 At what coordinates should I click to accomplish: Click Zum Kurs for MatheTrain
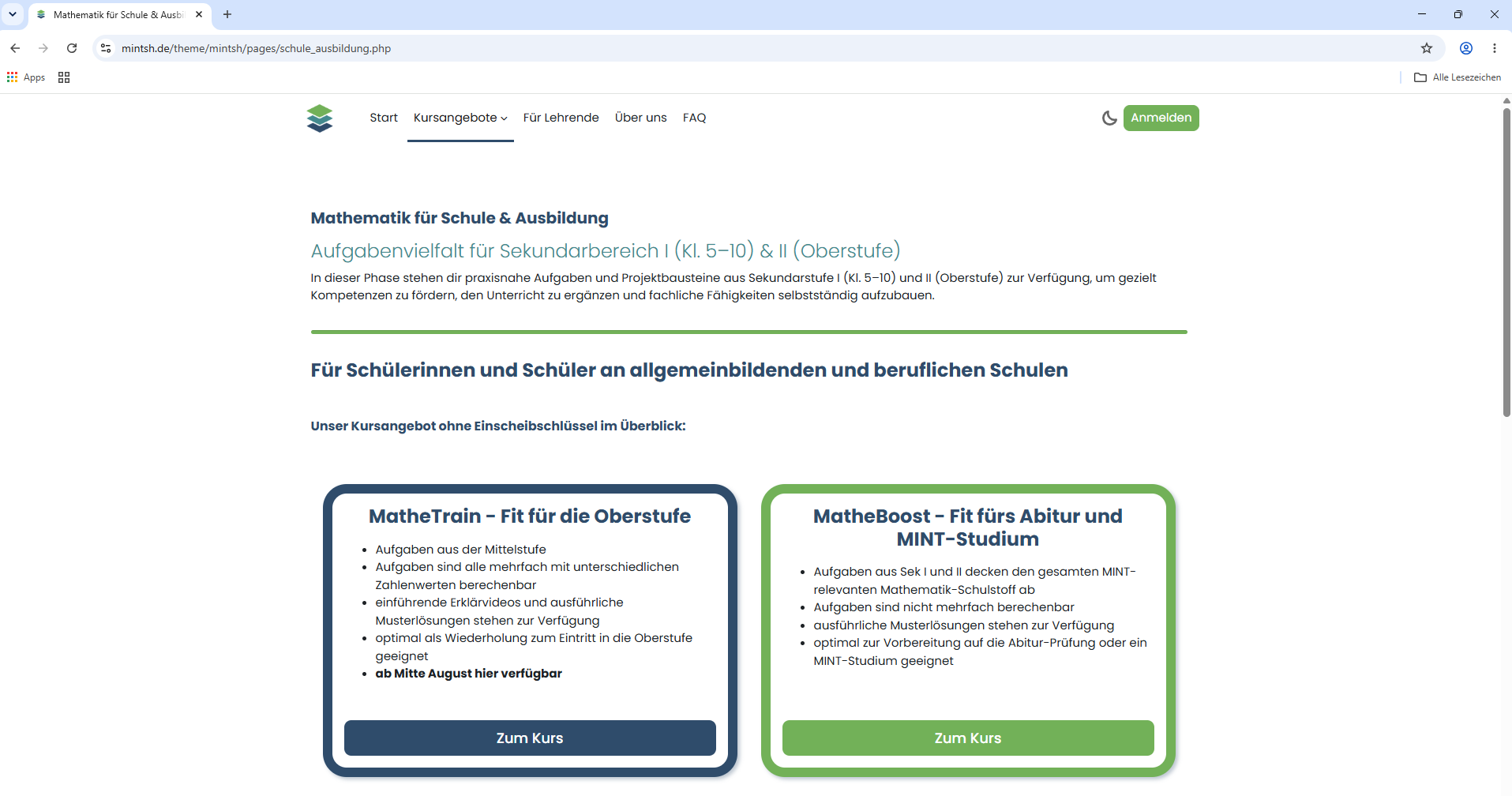tap(530, 738)
